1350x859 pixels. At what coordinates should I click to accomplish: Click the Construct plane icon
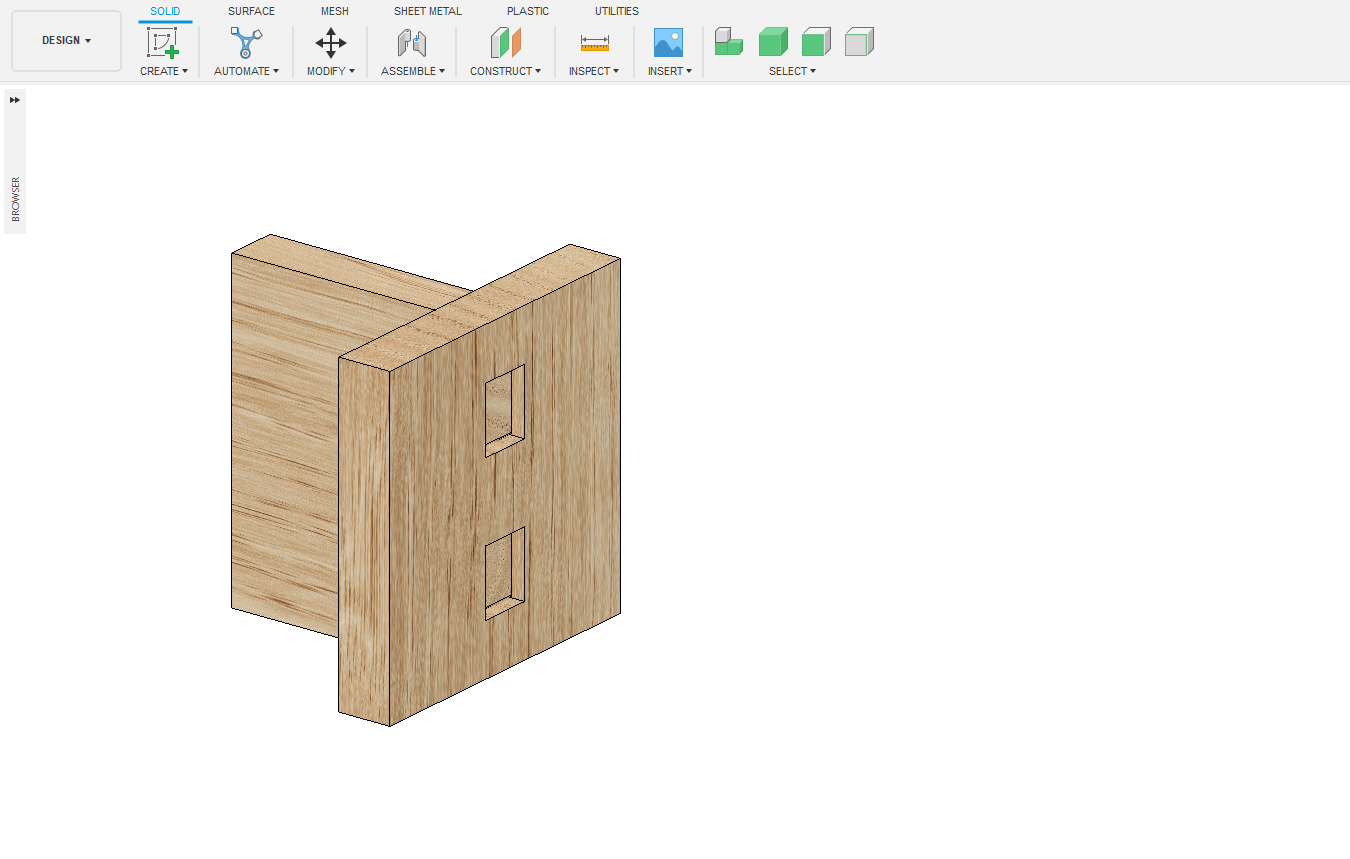[506, 43]
